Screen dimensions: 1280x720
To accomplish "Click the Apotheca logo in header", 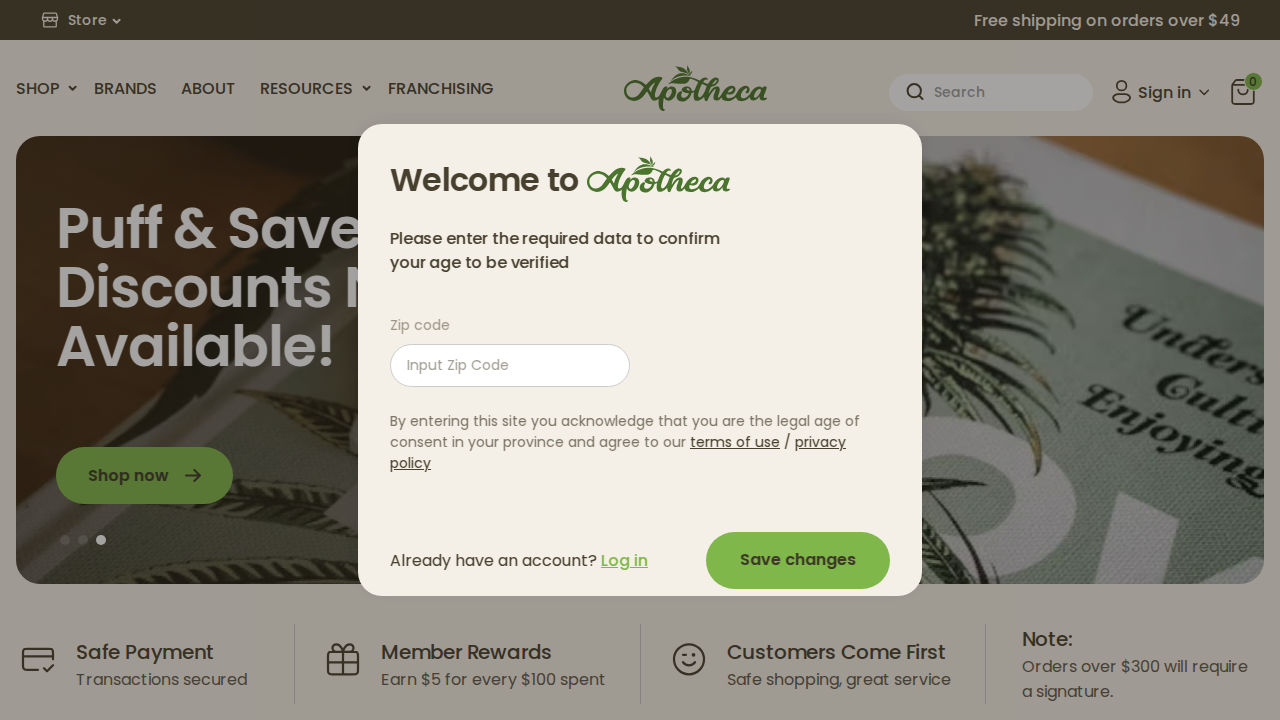I will point(696,88).
